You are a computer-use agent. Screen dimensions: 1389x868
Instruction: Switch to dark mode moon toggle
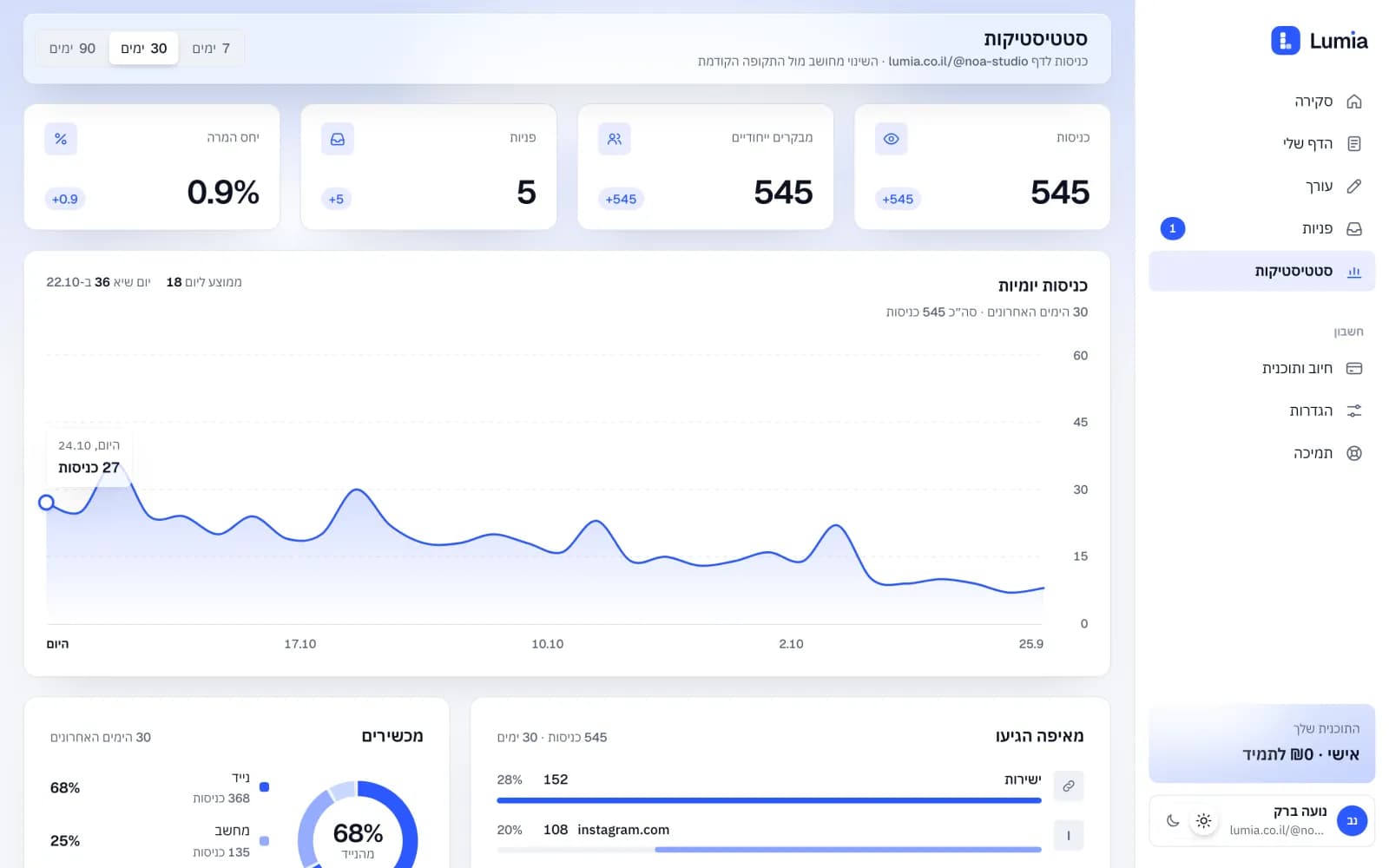[x=1173, y=820]
